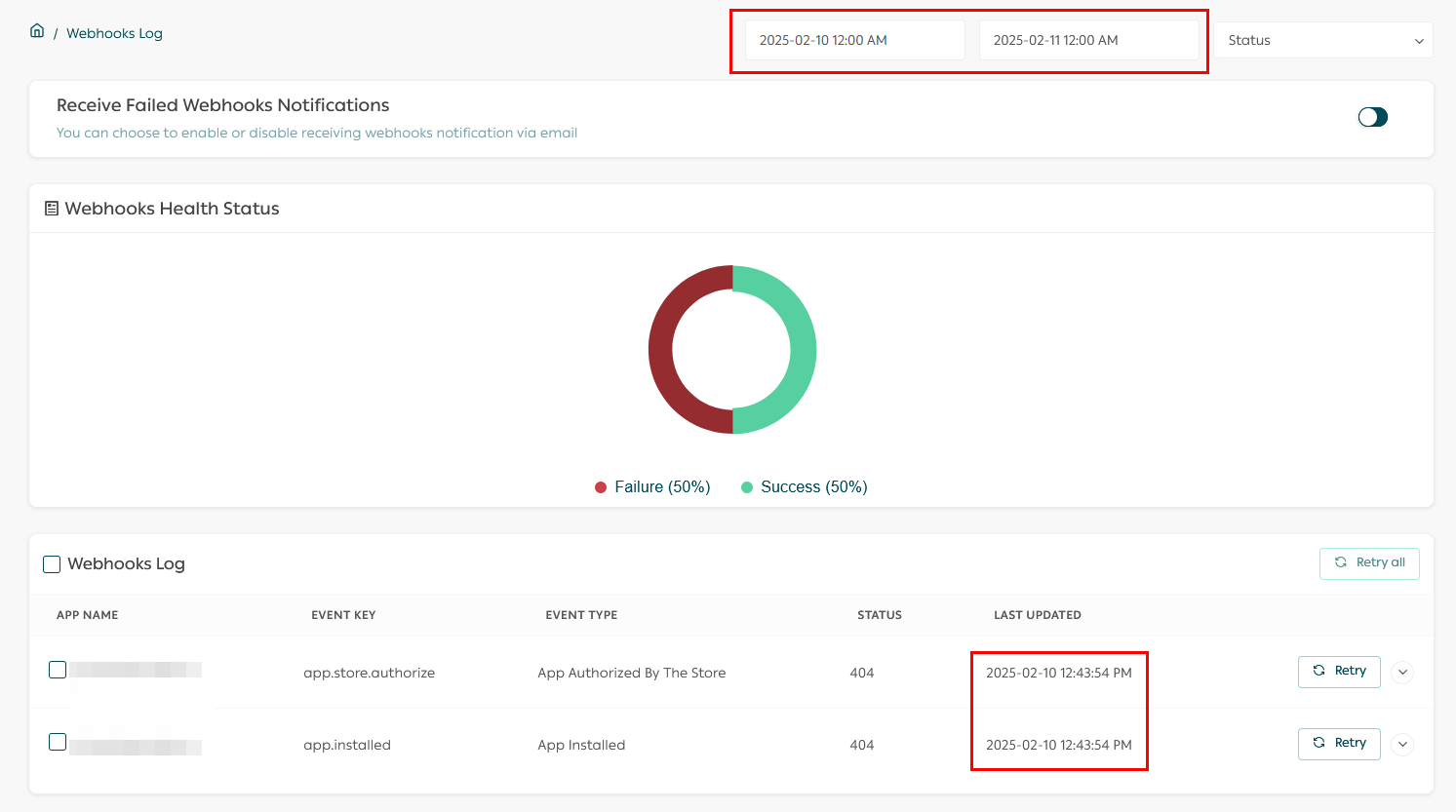This screenshot has height=812, width=1456.
Task: Expand the app.store.authorize row details
Action: [1402, 673]
